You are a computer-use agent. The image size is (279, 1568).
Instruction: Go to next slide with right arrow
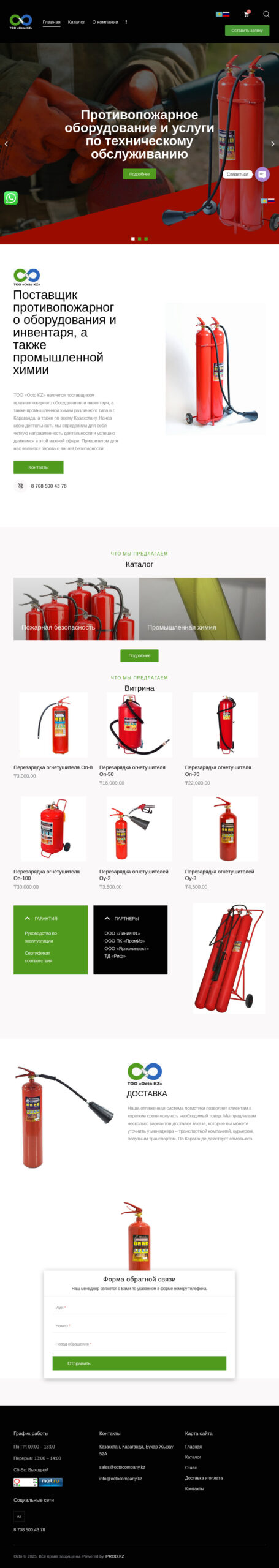[272, 144]
